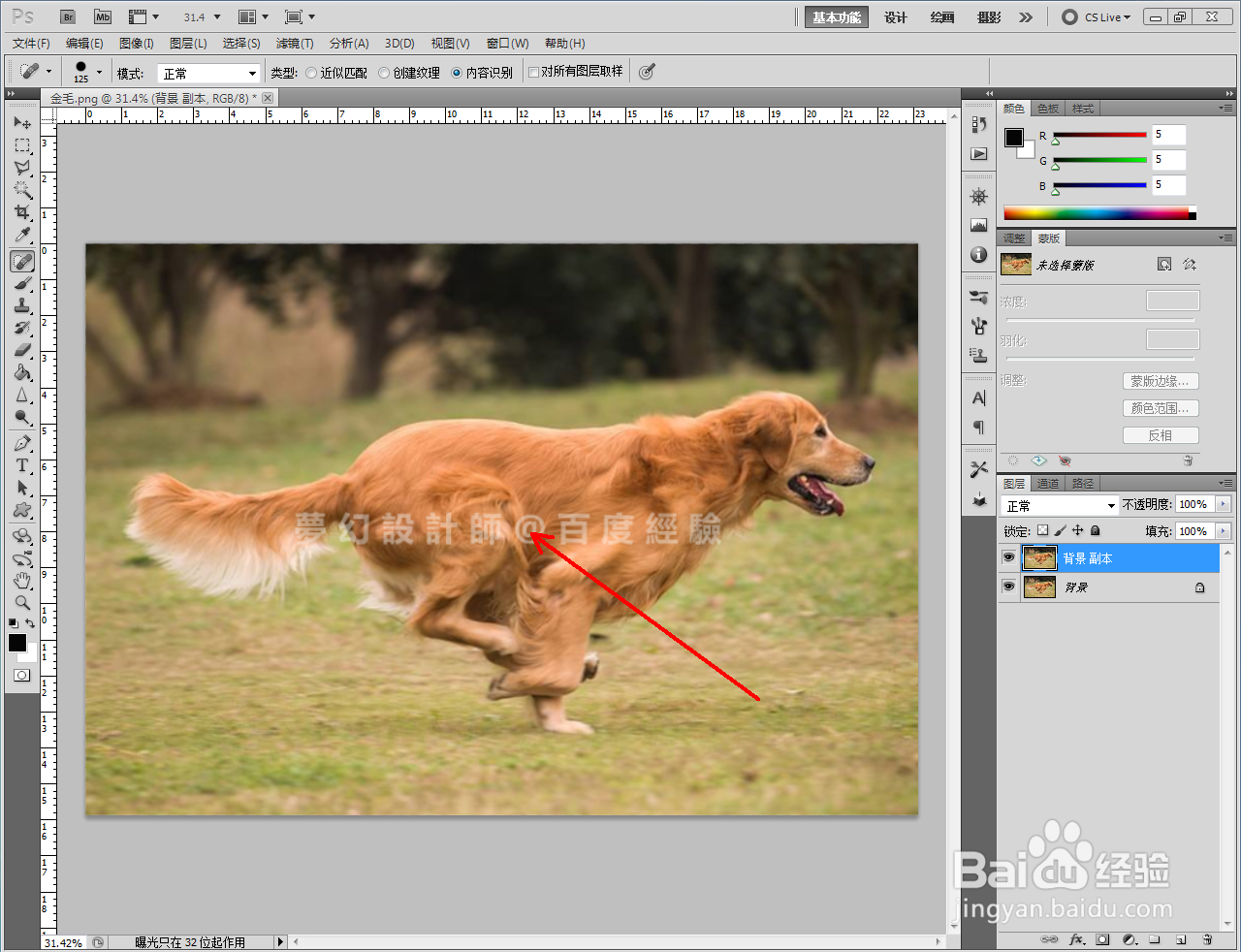Toggle tablet pressure for brush size

pos(648,72)
